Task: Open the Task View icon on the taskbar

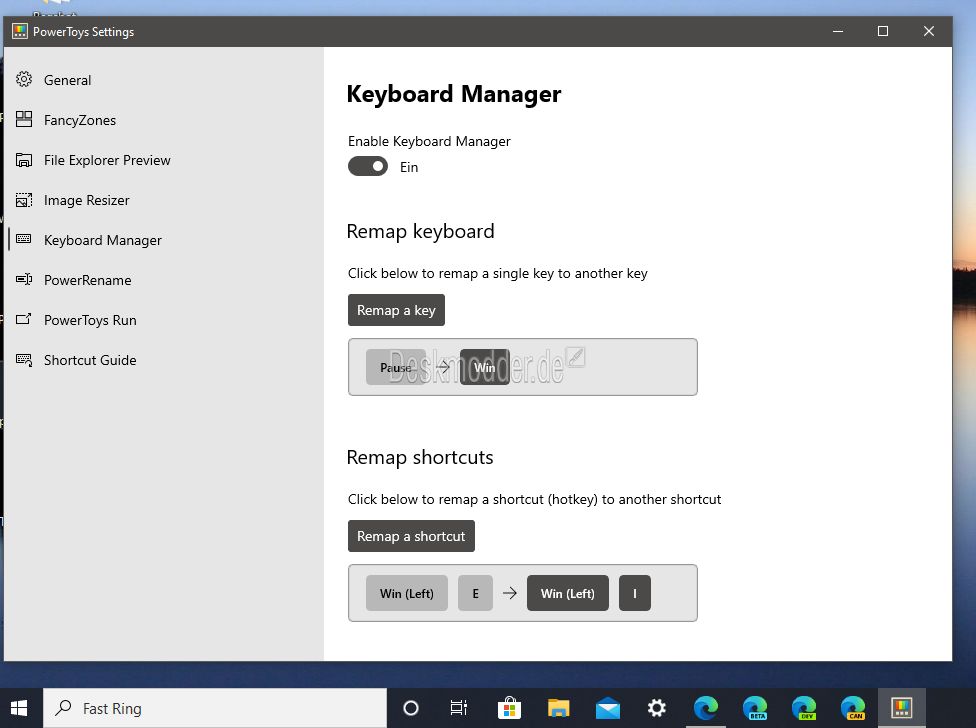Action: tap(459, 708)
